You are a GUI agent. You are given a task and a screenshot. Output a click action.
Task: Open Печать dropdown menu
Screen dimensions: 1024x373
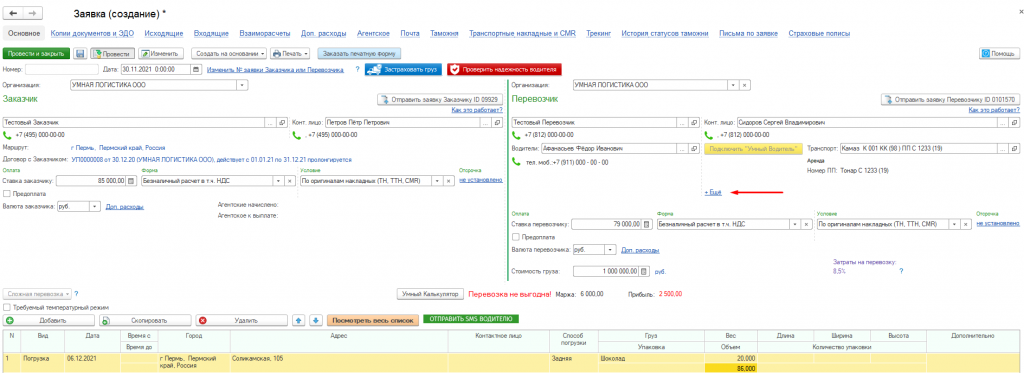tap(290, 54)
